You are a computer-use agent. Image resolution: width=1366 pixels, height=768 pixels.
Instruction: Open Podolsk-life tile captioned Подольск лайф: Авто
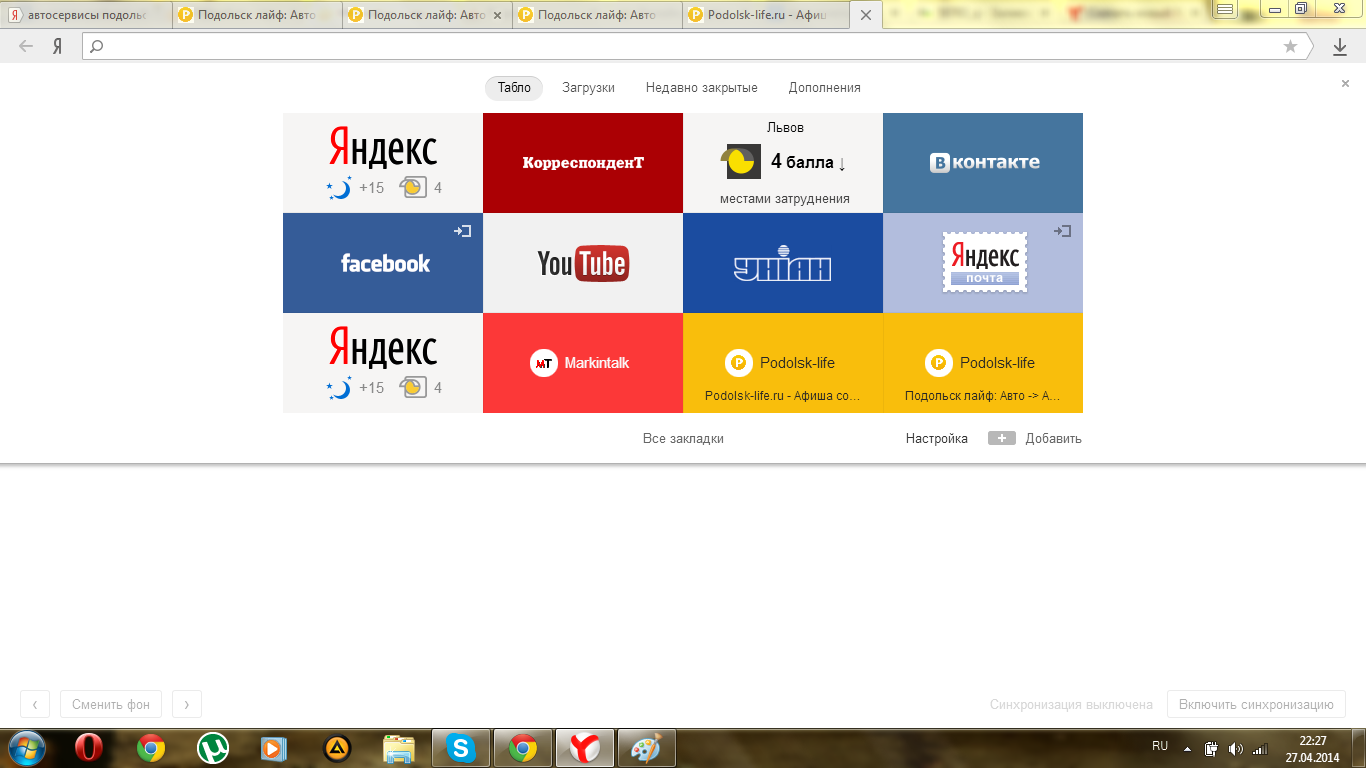(983, 363)
